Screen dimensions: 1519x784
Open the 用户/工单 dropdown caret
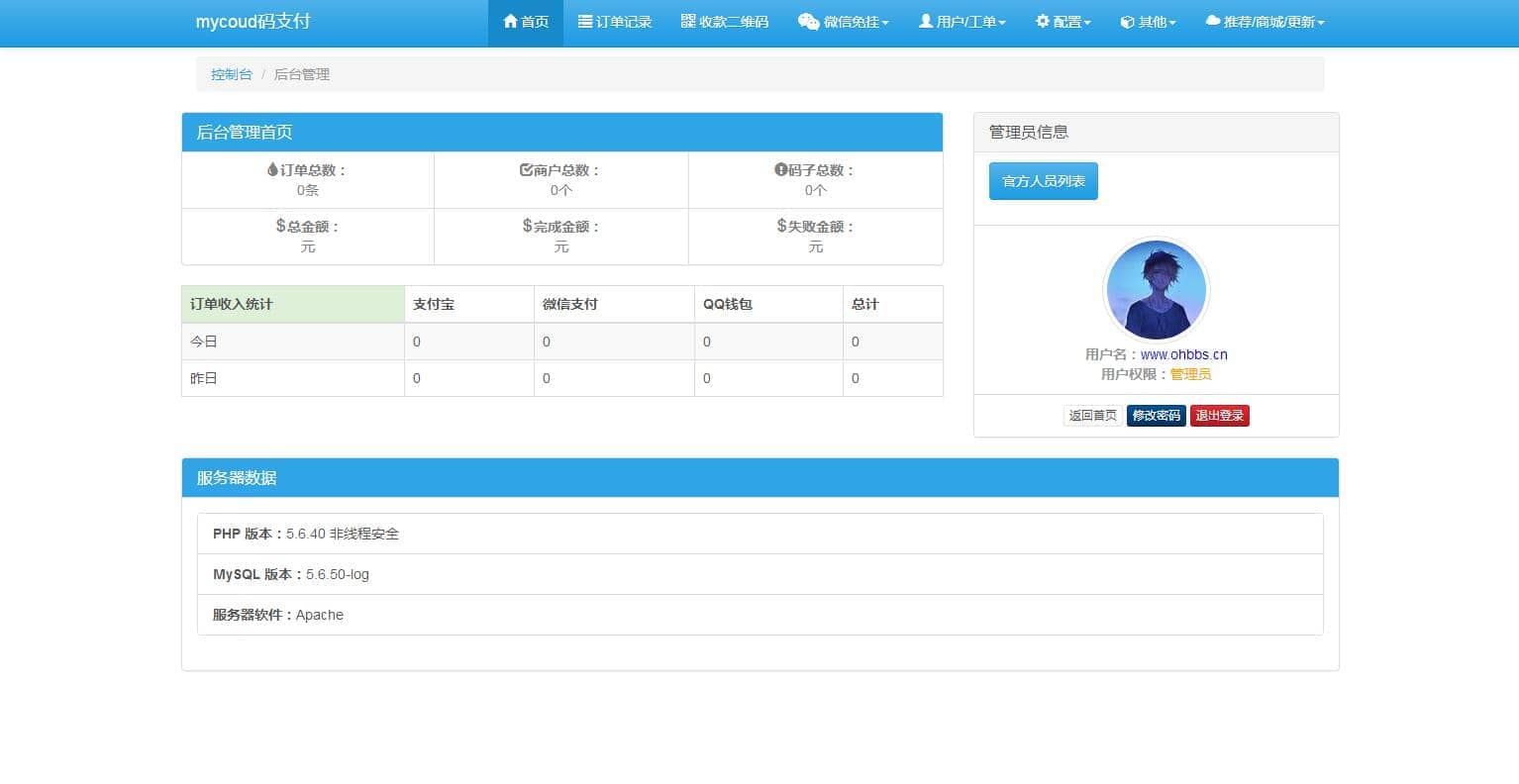click(1002, 23)
